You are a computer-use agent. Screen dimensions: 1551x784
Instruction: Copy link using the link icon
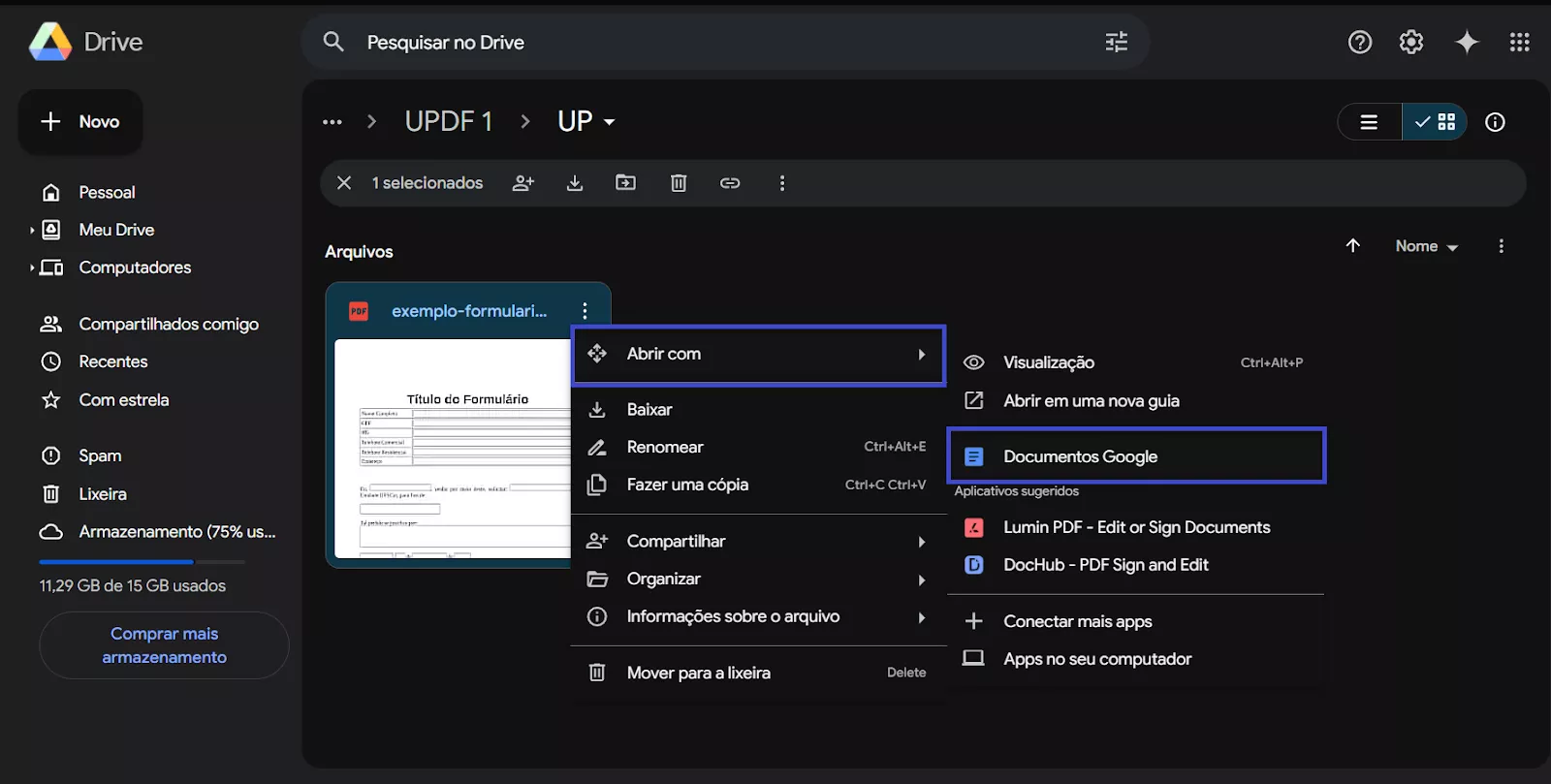[730, 183]
